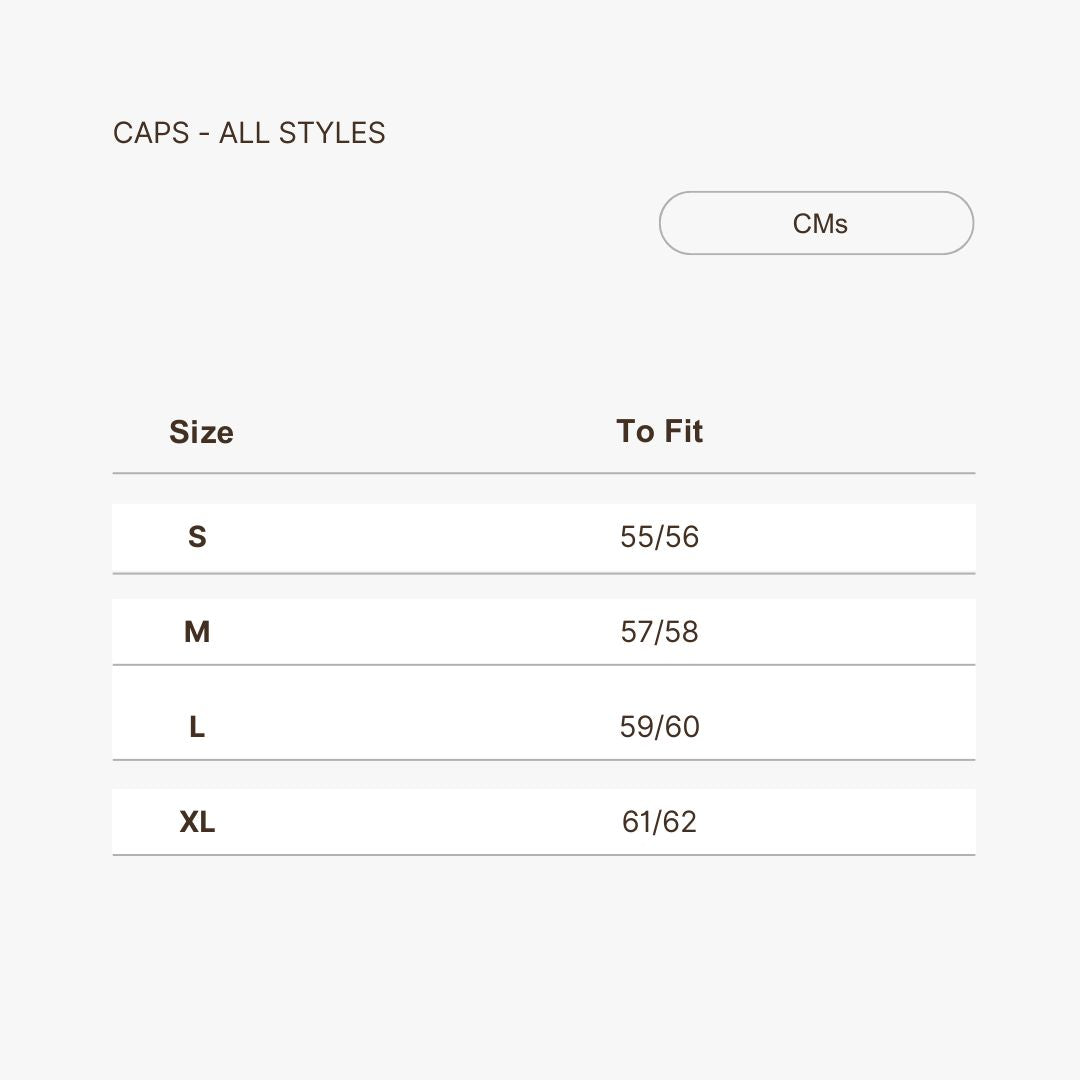Click the S size label
Viewport: 1080px width, 1080px height.
pyautogui.click(x=197, y=537)
